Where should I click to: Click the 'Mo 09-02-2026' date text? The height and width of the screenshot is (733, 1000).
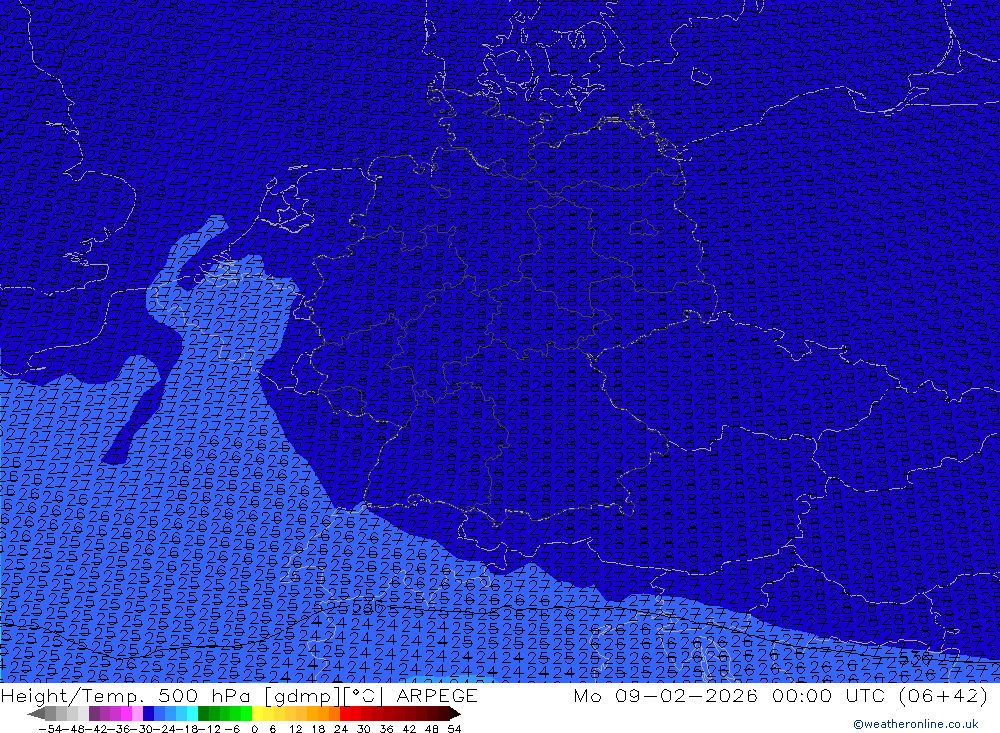[x=666, y=696]
